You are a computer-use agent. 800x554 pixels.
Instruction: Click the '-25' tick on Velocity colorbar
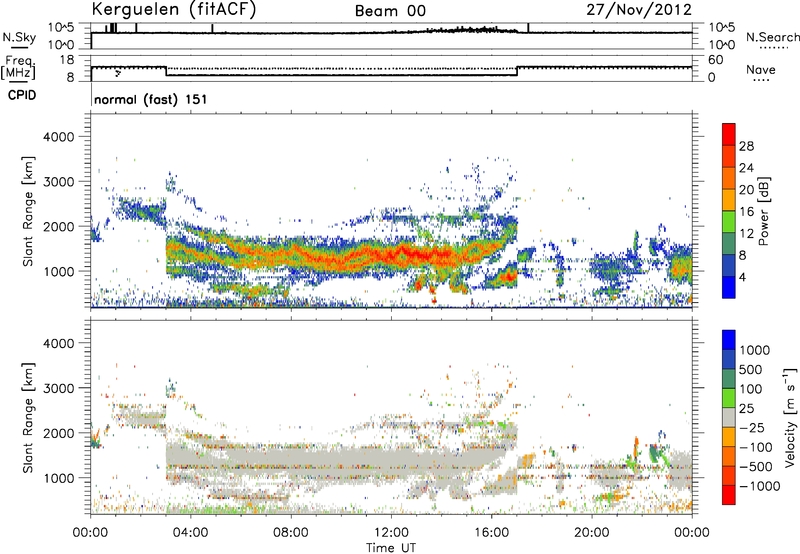[753, 427]
